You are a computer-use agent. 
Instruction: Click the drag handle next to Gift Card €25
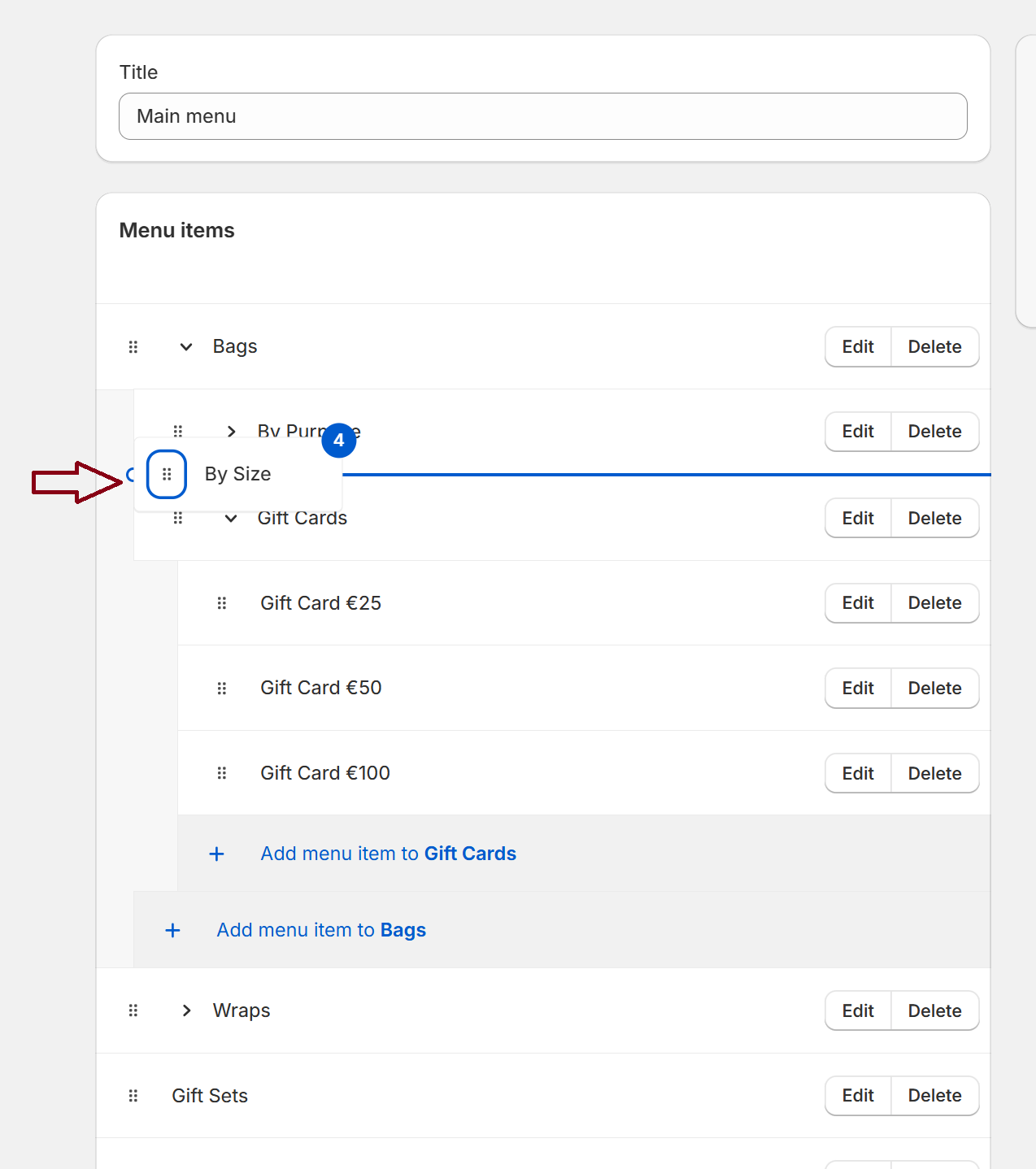(x=222, y=602)
